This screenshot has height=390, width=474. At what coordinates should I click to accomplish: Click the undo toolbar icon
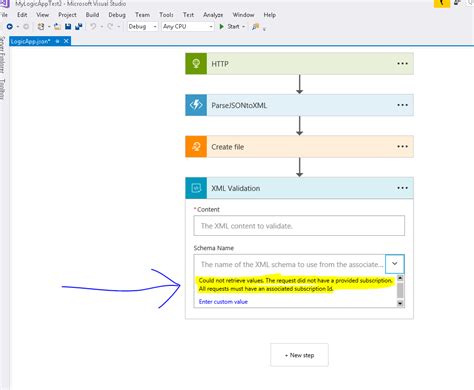click(93, 26)
